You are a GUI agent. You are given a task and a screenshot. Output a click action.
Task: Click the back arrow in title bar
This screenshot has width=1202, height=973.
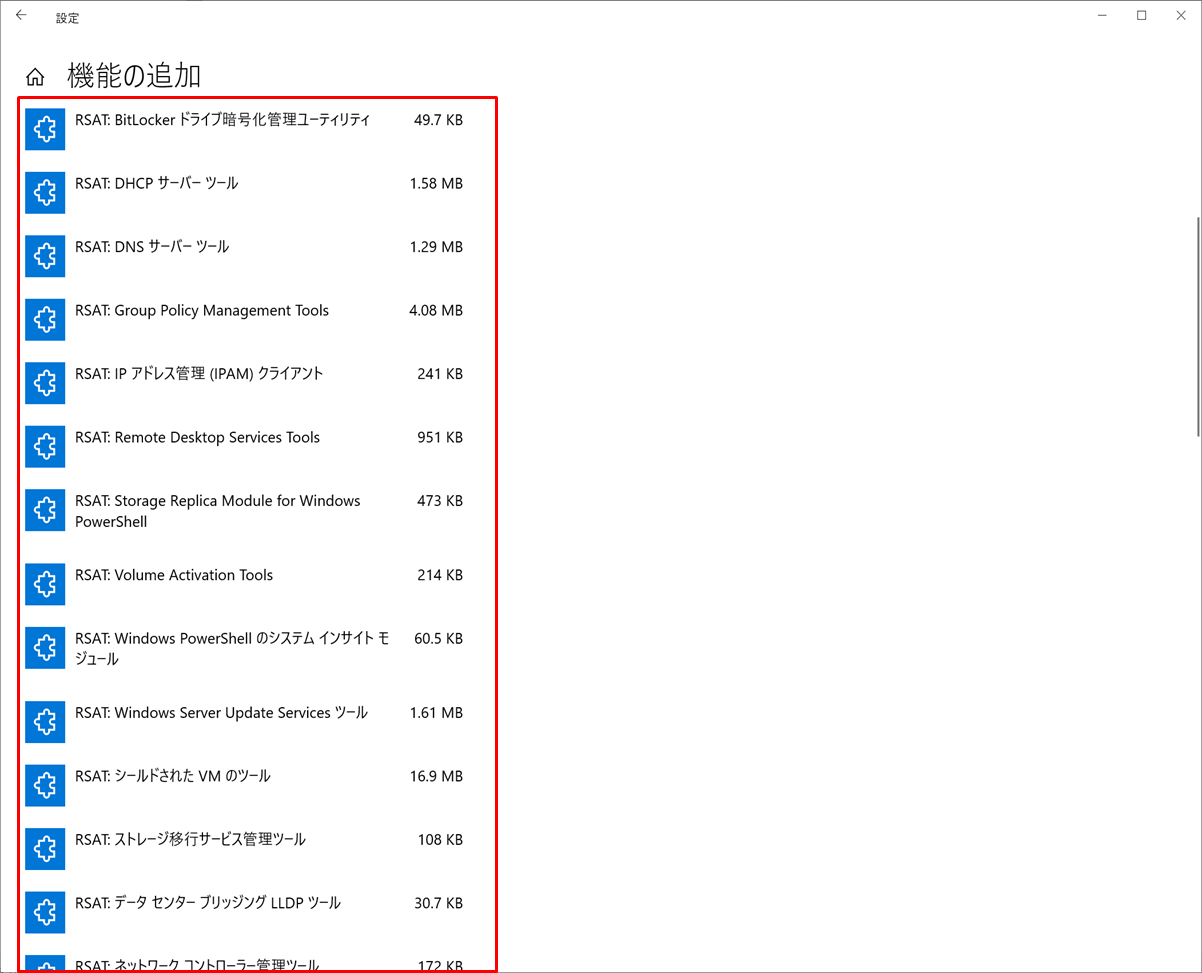(x=21, y=16)
